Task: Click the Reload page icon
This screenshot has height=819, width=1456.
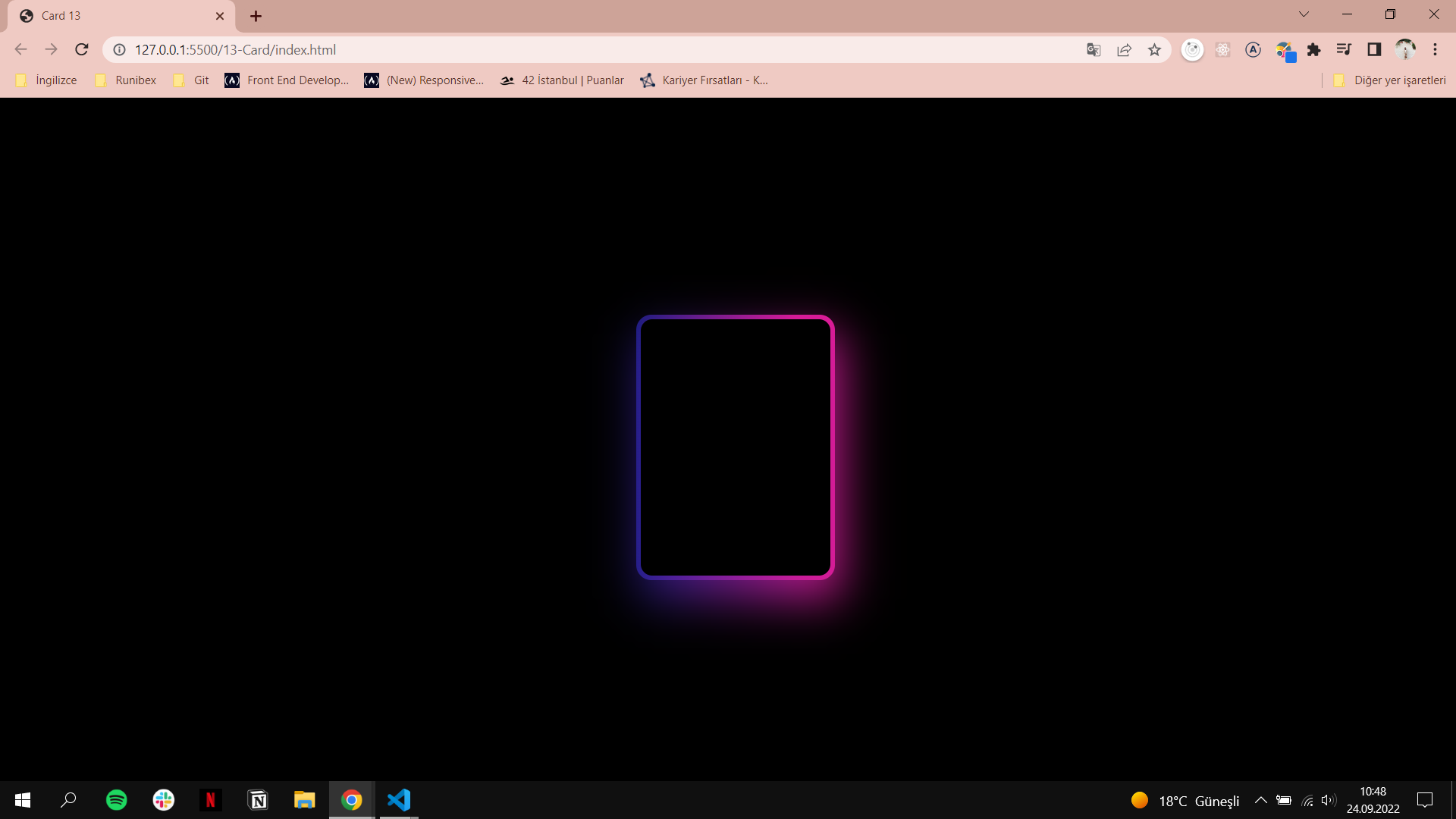Action: [82, 50]
